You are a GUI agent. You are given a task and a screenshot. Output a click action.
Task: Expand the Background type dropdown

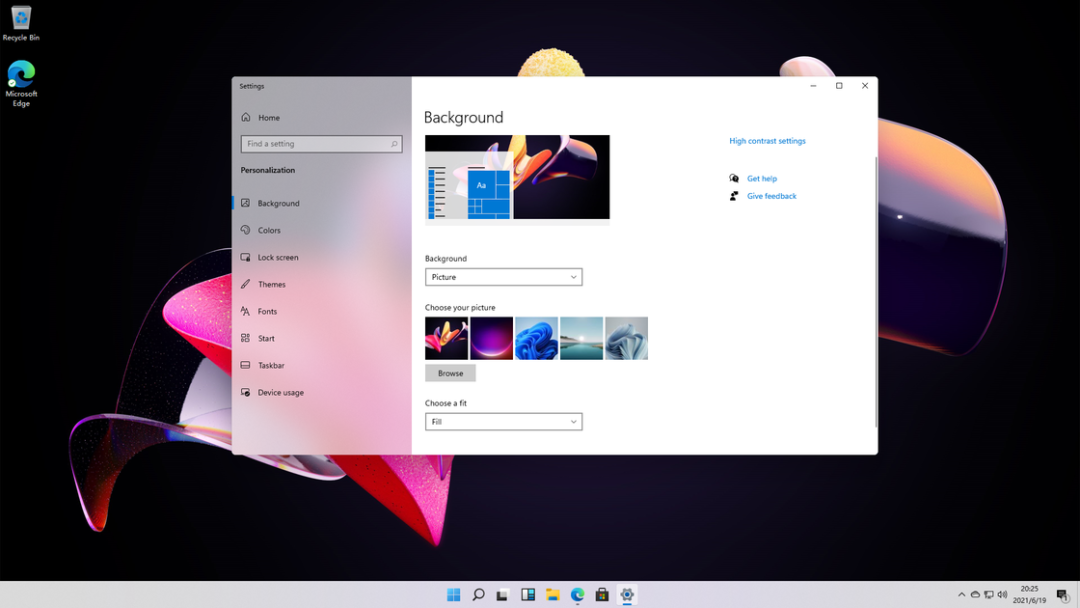pyautogui.click(x=503, y=277)
